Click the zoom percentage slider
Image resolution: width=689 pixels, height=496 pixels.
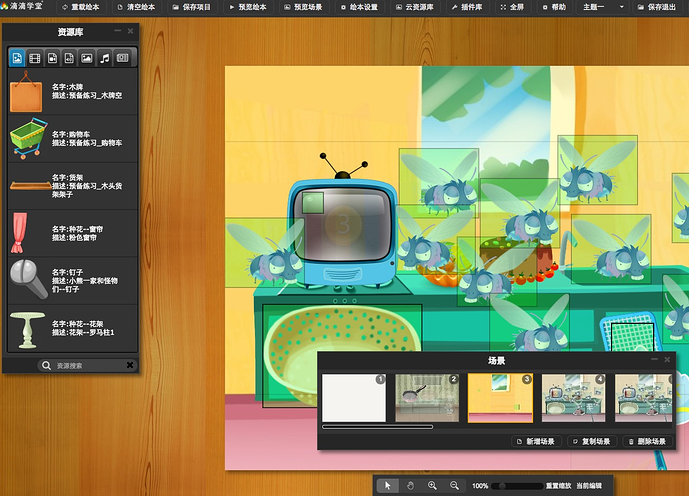517,486
